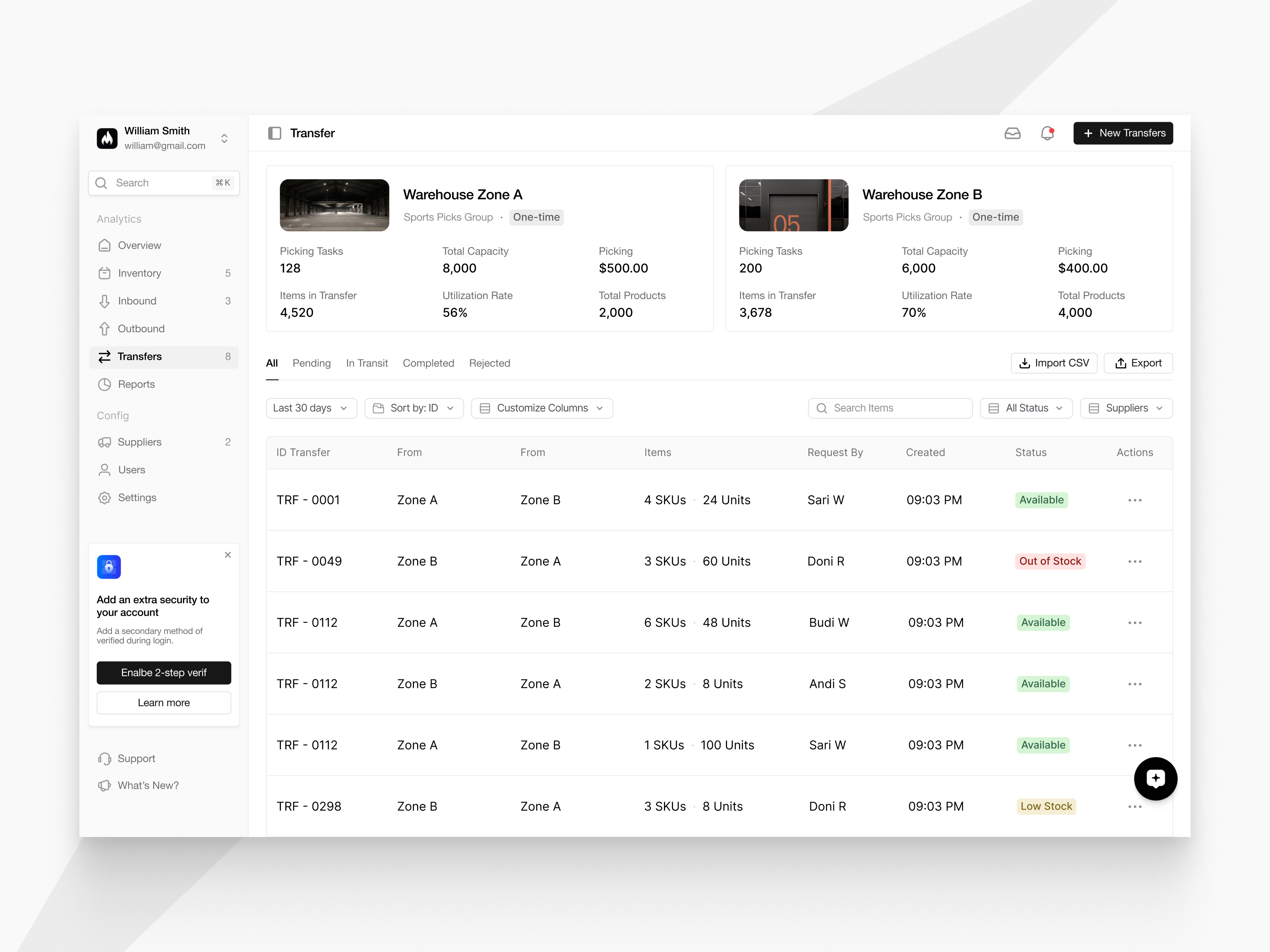
Task: Click the 60 Units value
Action: point(726,561)
